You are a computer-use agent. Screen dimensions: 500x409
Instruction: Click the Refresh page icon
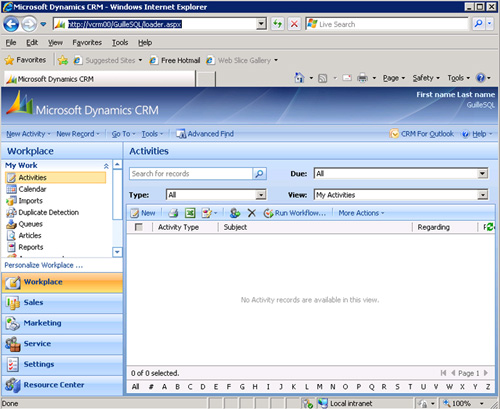pos(277,24)
